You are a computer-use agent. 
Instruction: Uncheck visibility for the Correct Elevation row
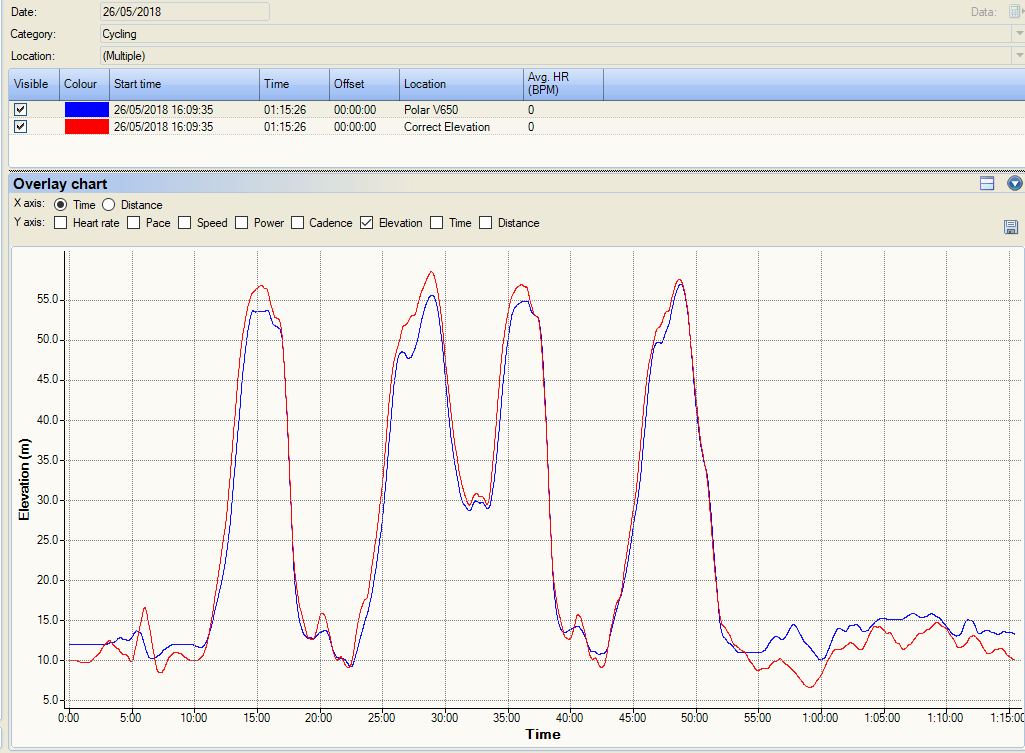(21, 127)
